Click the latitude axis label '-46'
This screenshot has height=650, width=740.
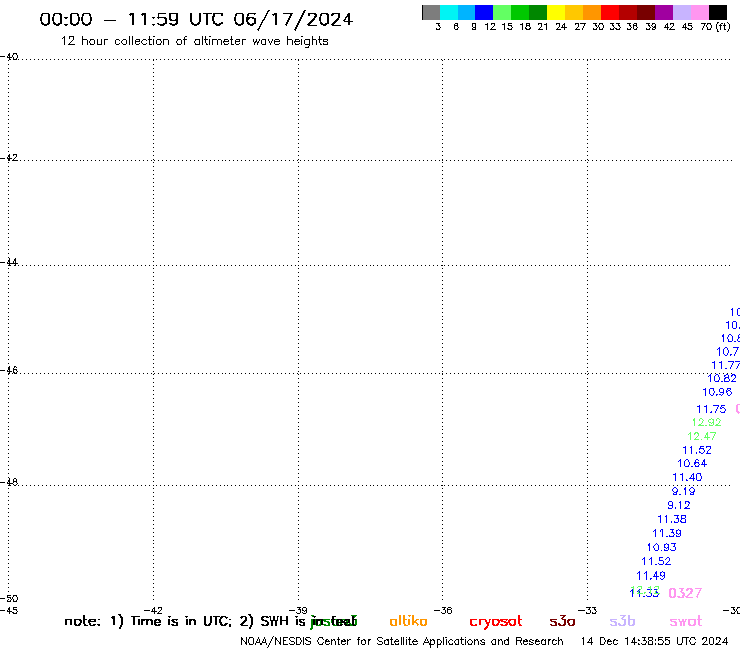(x=9, y=370)
